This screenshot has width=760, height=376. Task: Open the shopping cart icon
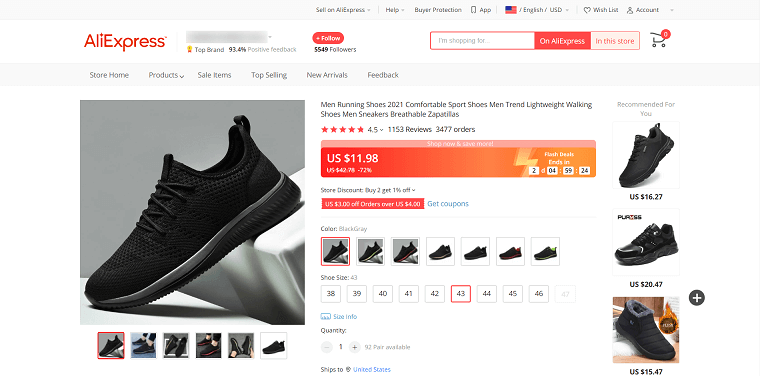[659, 39]
